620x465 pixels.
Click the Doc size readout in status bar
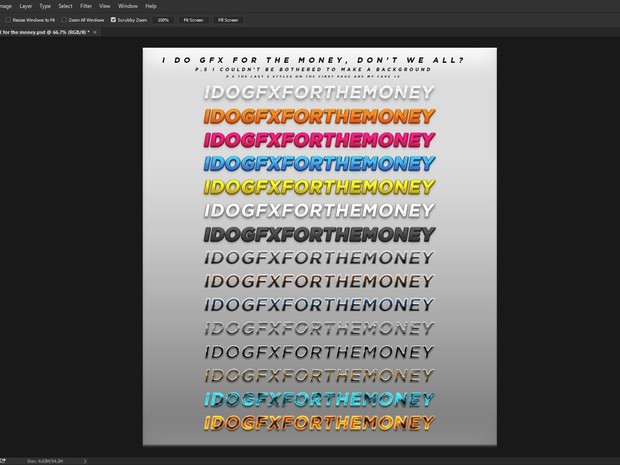[45, 461]
